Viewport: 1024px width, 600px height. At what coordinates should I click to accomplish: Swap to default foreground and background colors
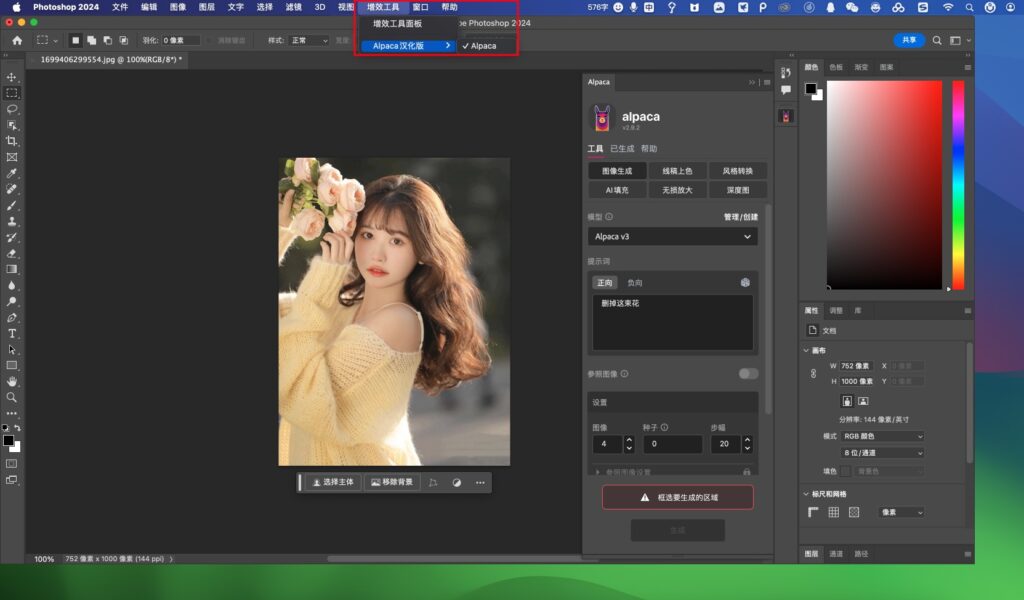5,425
